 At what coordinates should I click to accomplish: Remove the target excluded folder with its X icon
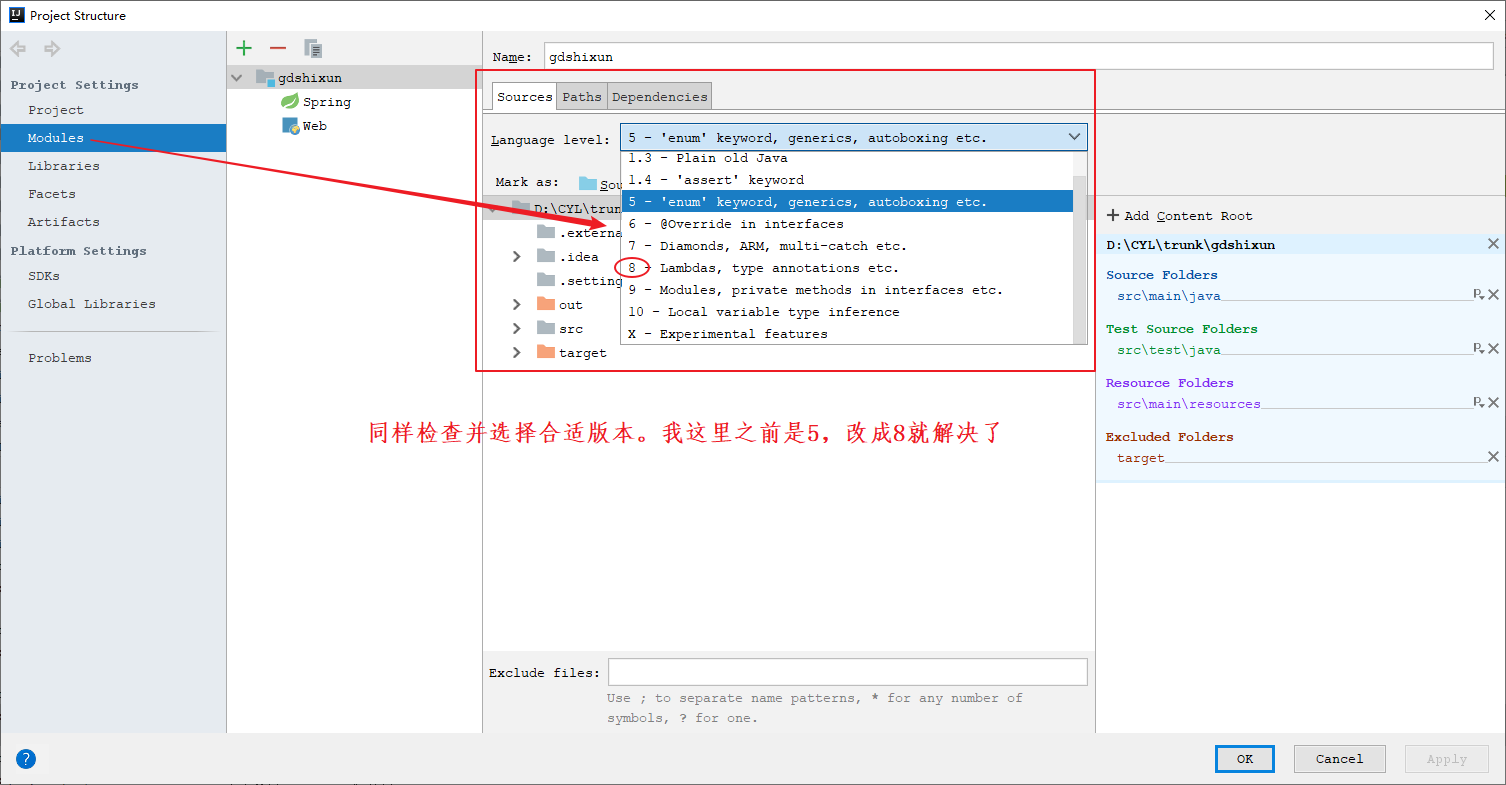pyautogui.click(x=1493, y=456)
